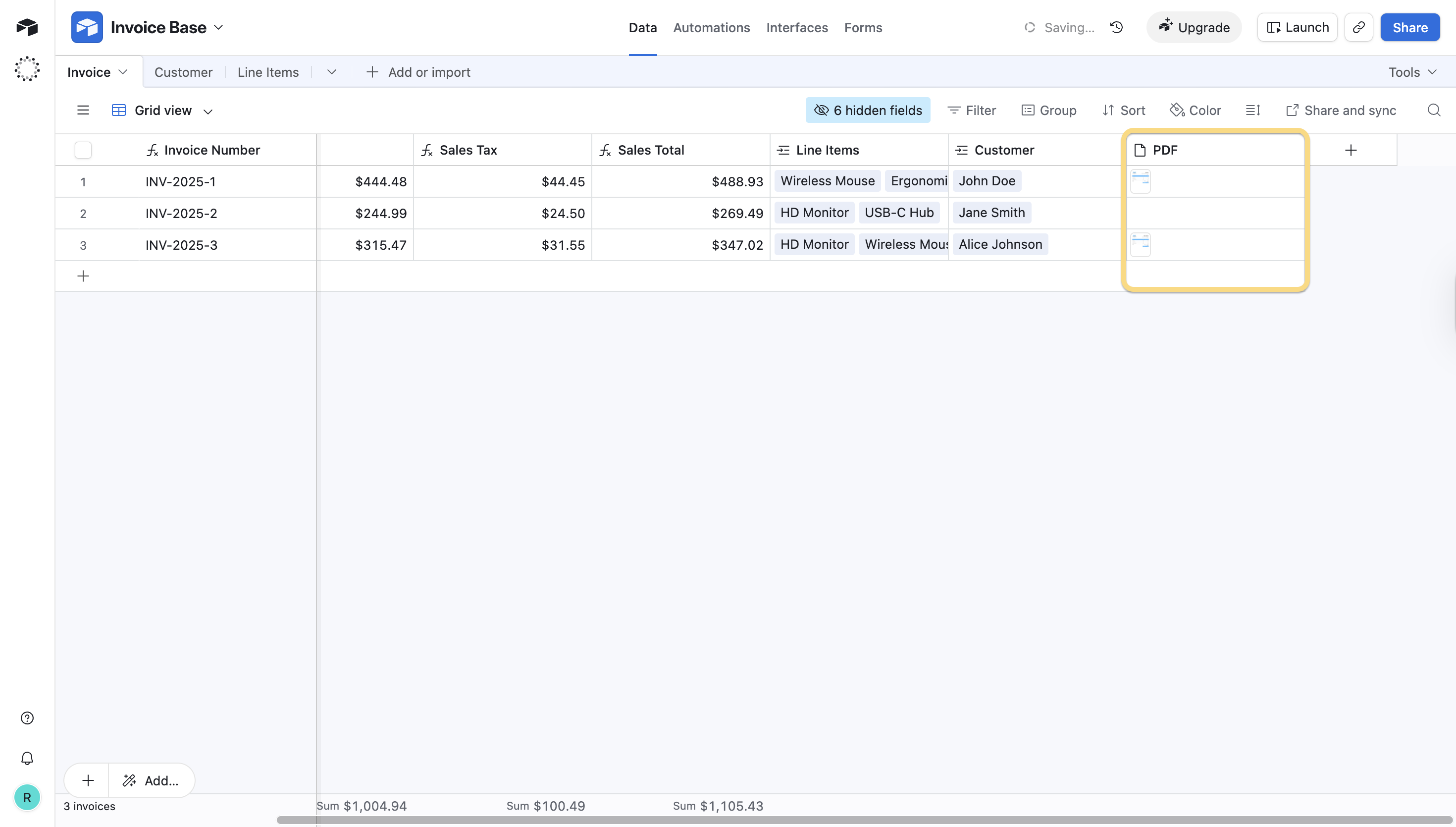Switch to the Automations tab
This screenshot has width=1456, height=827.
(711, 27)
